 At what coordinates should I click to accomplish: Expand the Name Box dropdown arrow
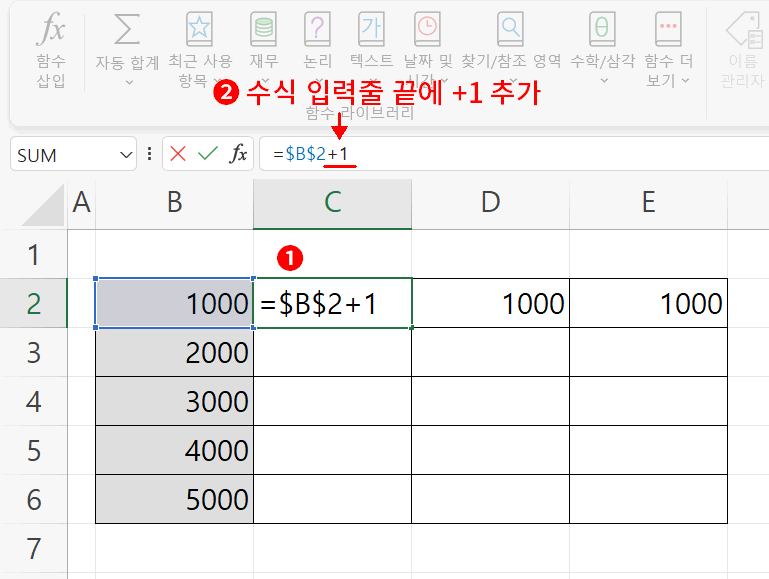tap(126, 155)
